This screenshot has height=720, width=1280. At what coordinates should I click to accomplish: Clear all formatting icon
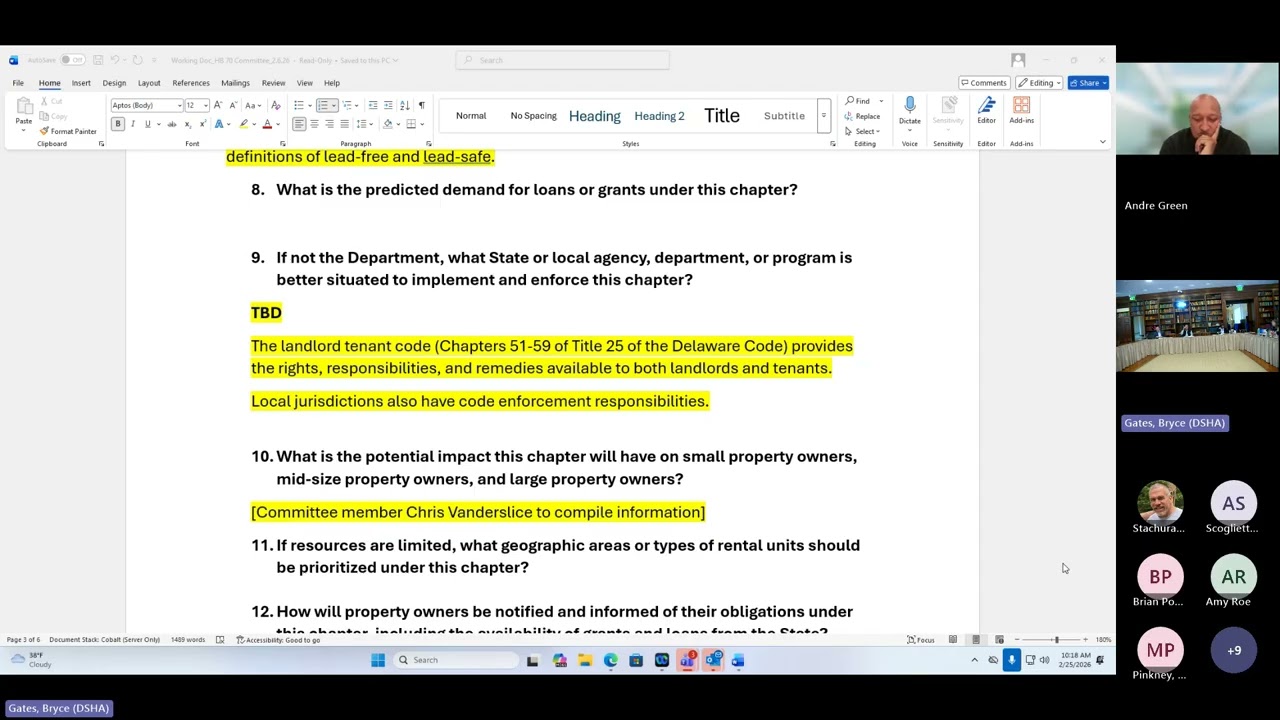pyautogui.click(x=276, y=105)
